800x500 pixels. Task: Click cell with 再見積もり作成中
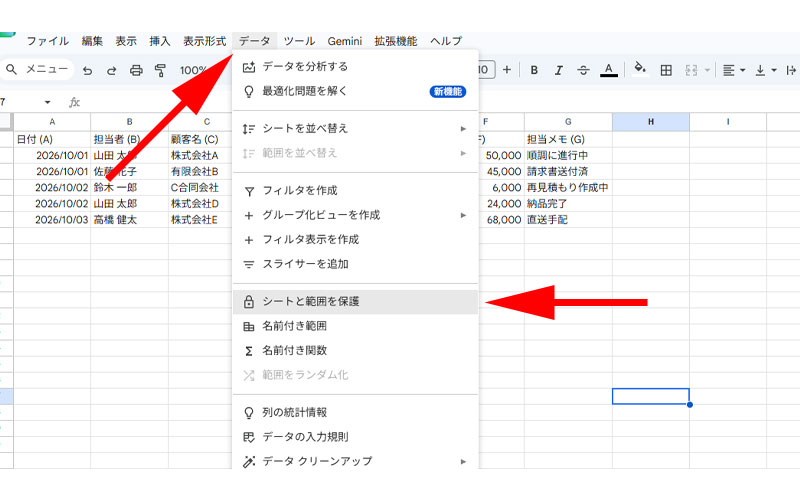click(x=568, y=188)
